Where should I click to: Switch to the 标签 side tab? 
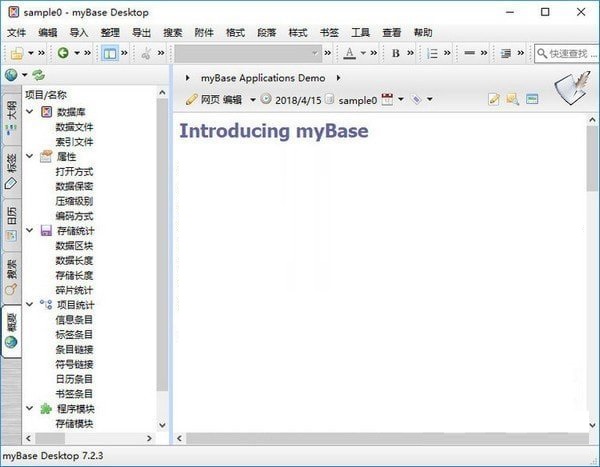pos(11,171)
